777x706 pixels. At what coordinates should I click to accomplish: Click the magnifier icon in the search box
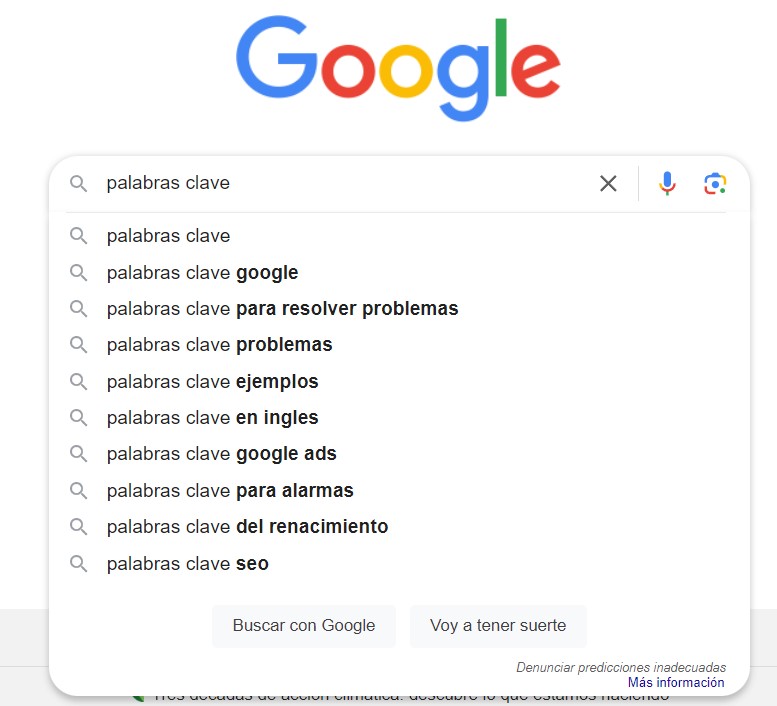point(78,183)
